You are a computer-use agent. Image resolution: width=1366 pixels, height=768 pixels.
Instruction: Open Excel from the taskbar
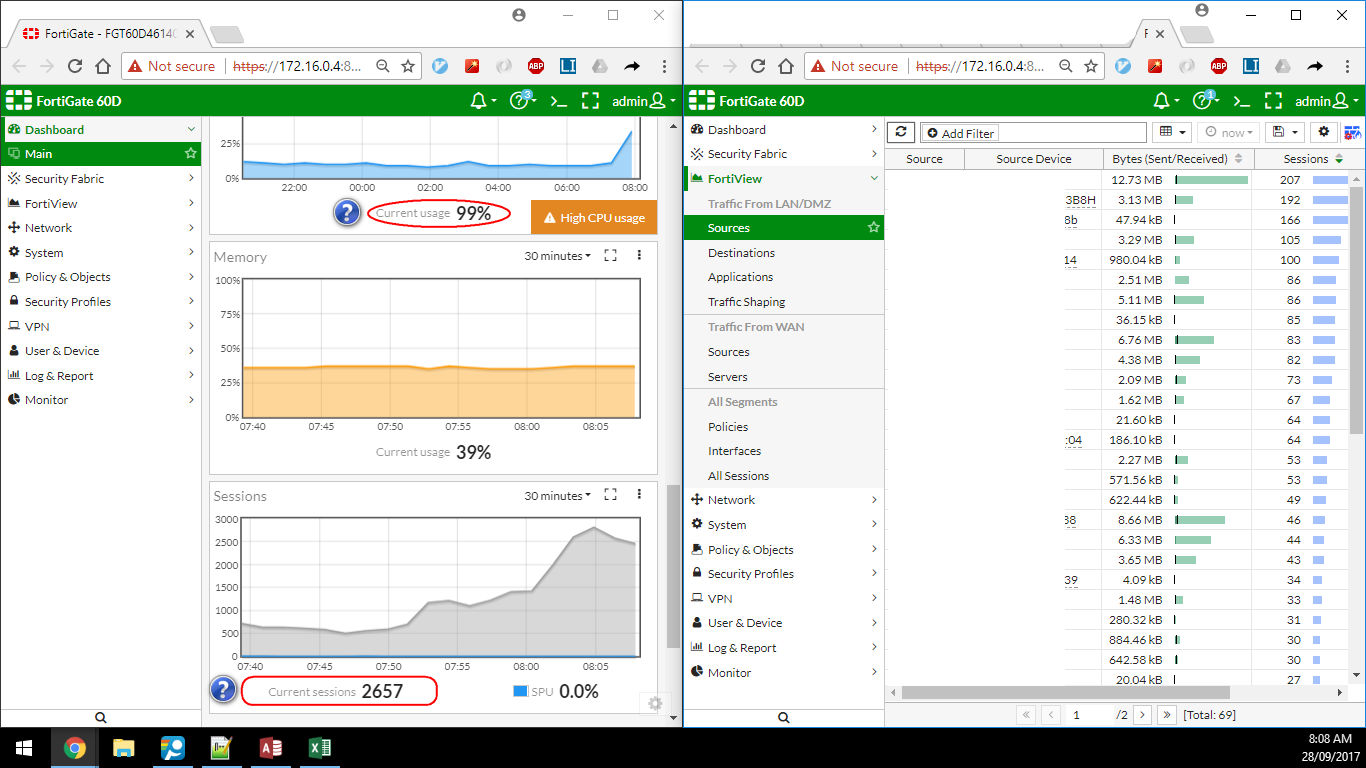point(319,747)
